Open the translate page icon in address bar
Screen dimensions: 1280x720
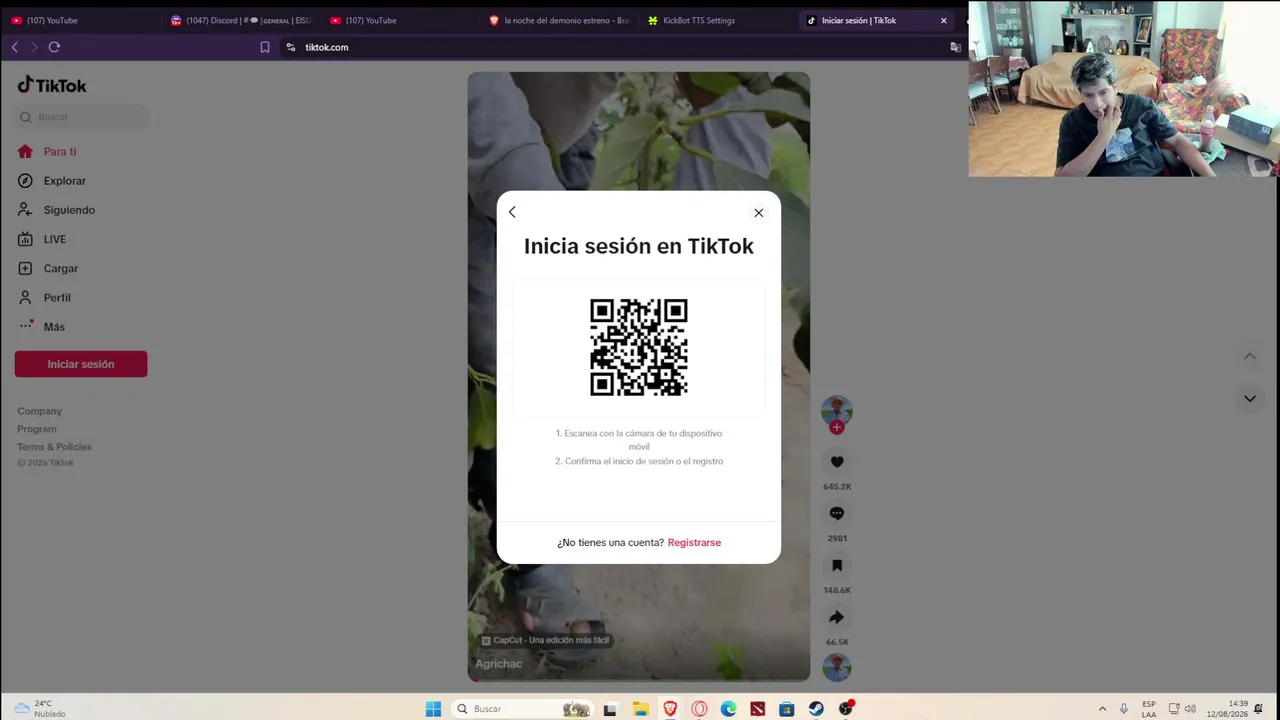pos(955,47)
